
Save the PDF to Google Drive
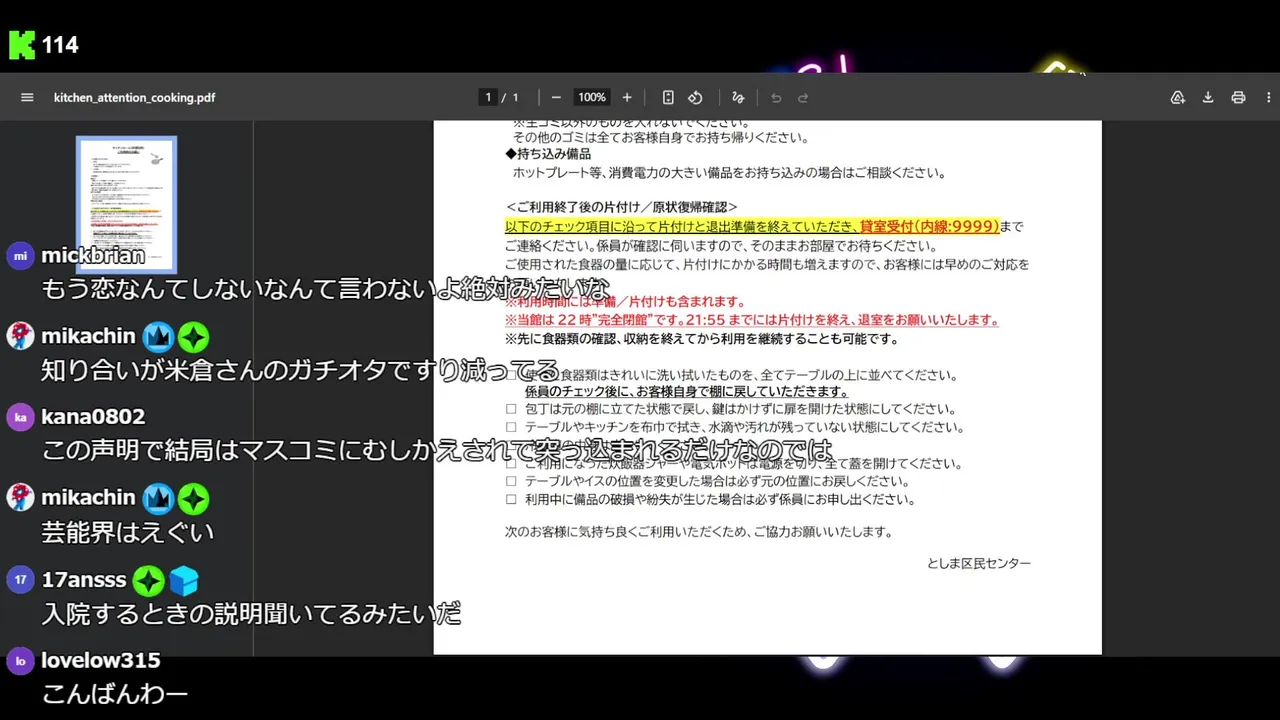tap(1178, 97)
